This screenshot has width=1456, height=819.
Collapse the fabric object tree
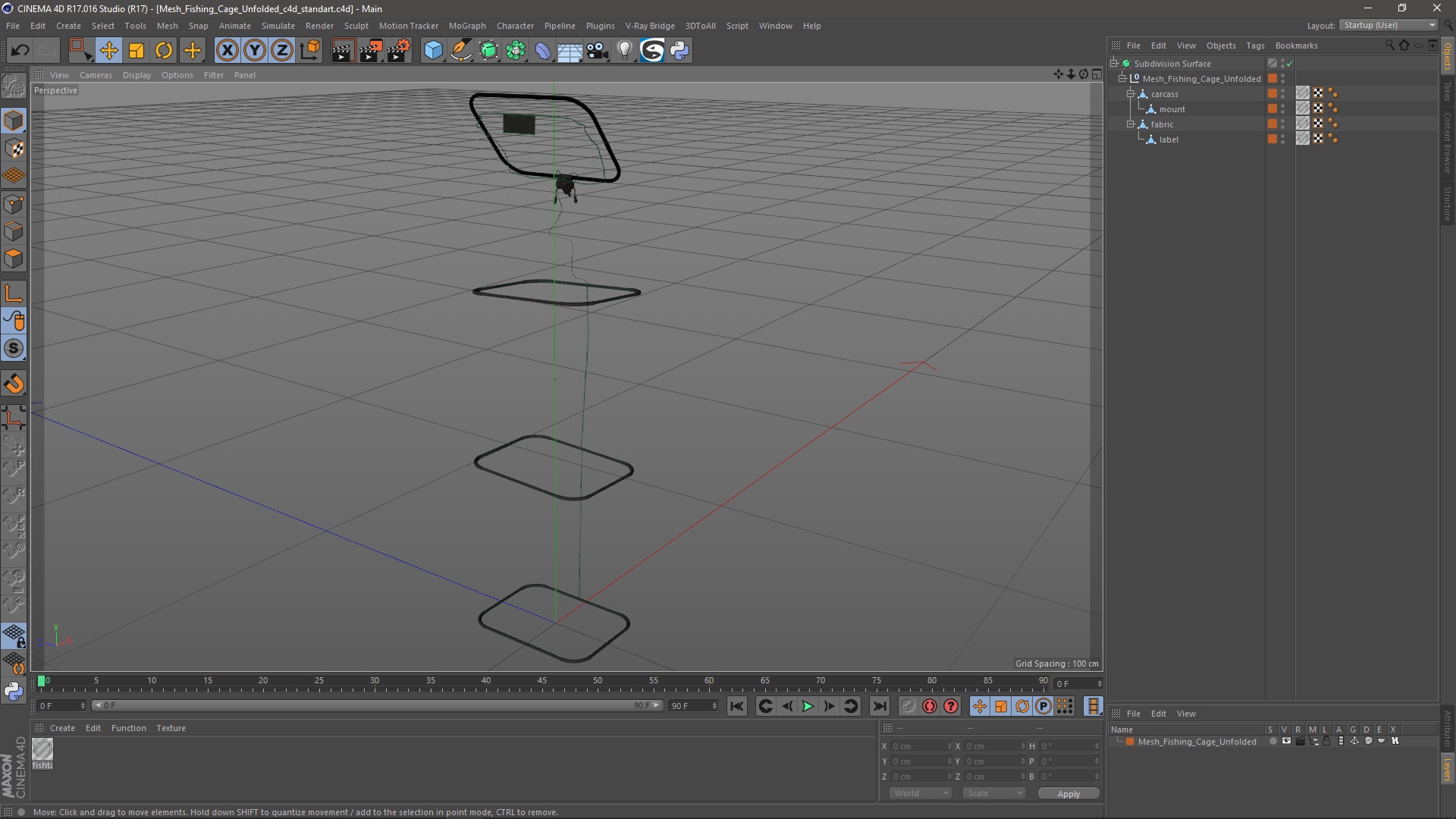click(1130, 124)
